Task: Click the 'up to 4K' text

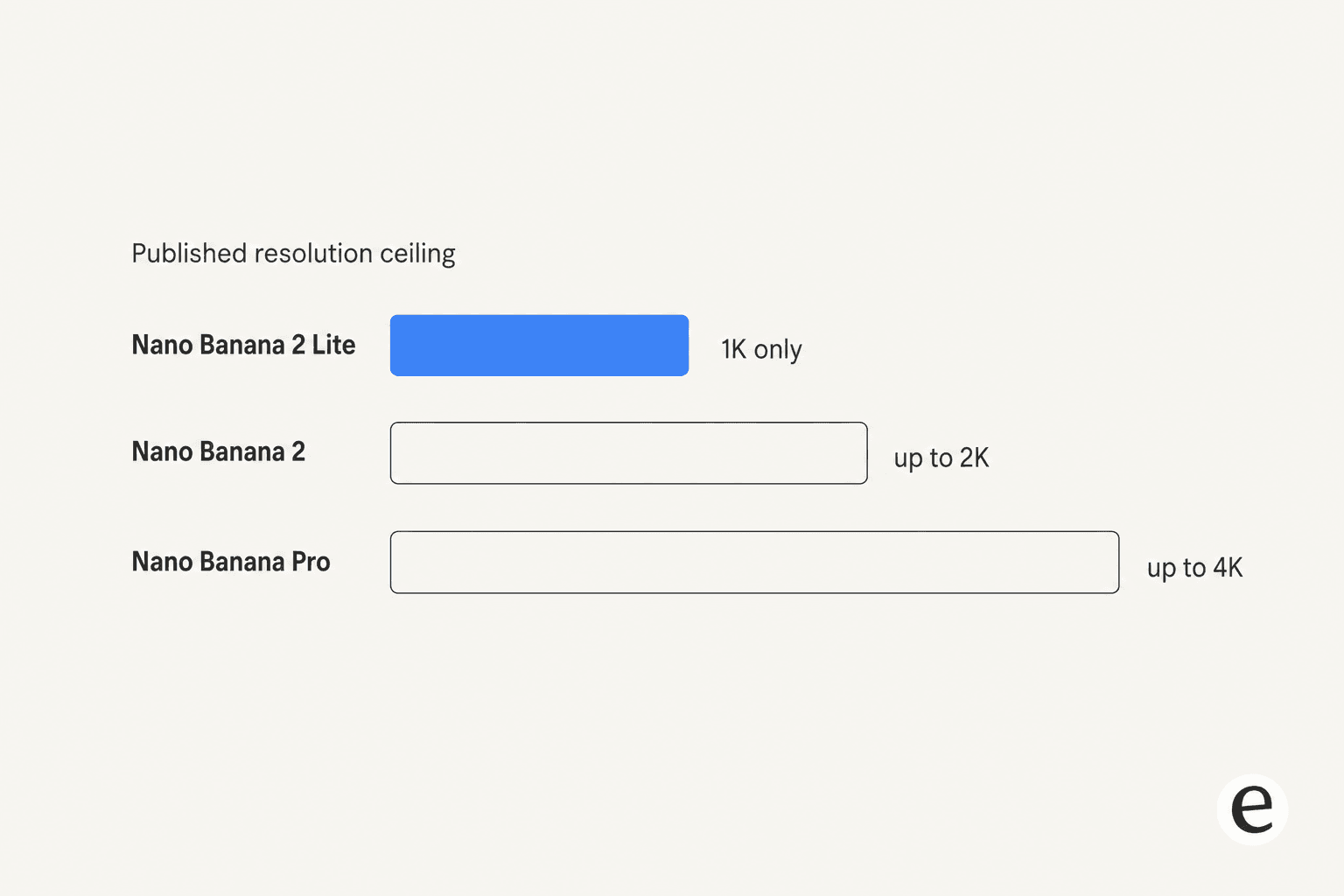Action: (1194, 568)
